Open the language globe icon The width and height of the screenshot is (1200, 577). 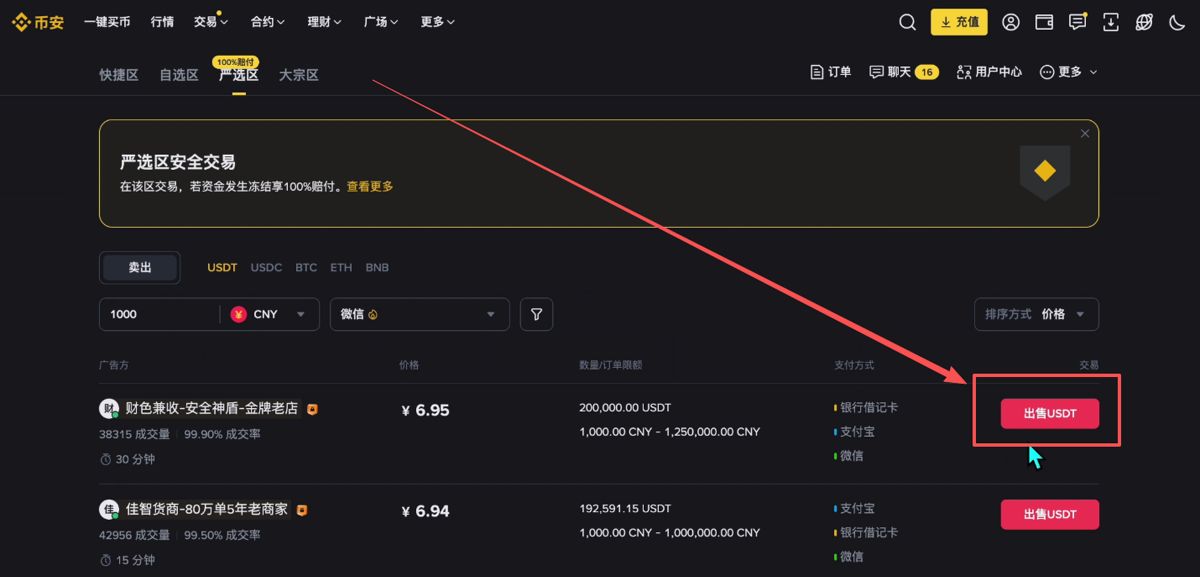[1143, 21]
